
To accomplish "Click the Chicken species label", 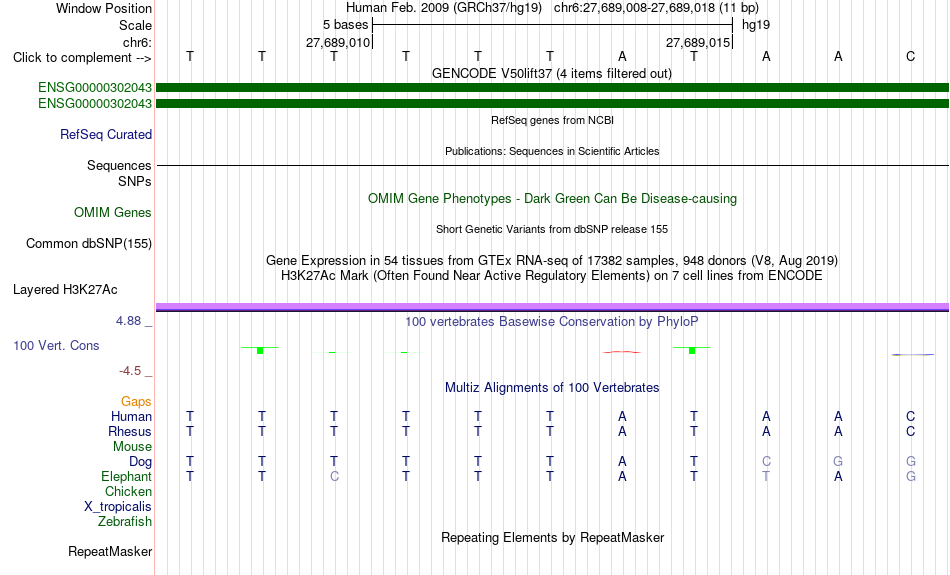I will pyautogui.click(x=128, y=491).
